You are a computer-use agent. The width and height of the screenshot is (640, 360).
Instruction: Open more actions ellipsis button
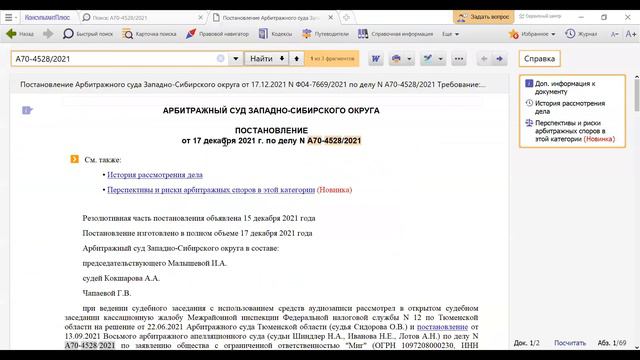[459, 59]
